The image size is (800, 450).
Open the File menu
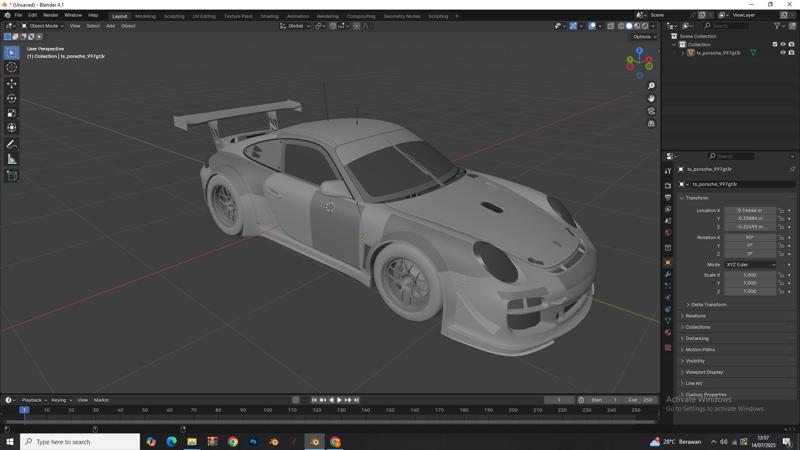click(18, 15)
